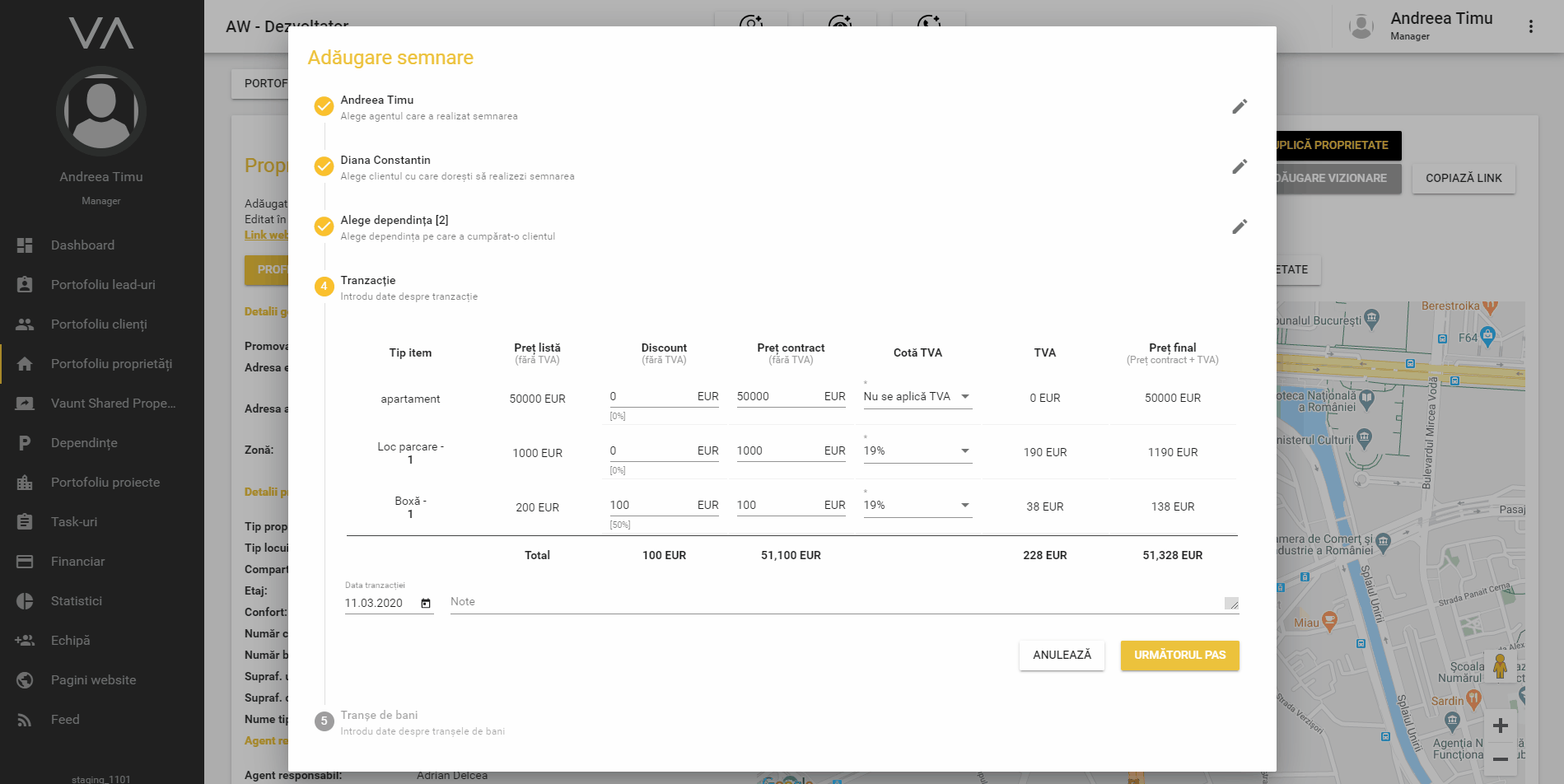Click the Boxă preț contract field
This screenshot has height=784, width=1564.
tap(777, 506)
